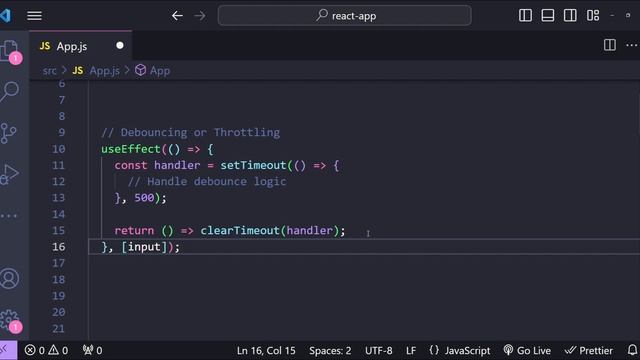Open the forwarded ports indicator showing 0
Screen dimensions: 640x360
click(x=93, y=350)
